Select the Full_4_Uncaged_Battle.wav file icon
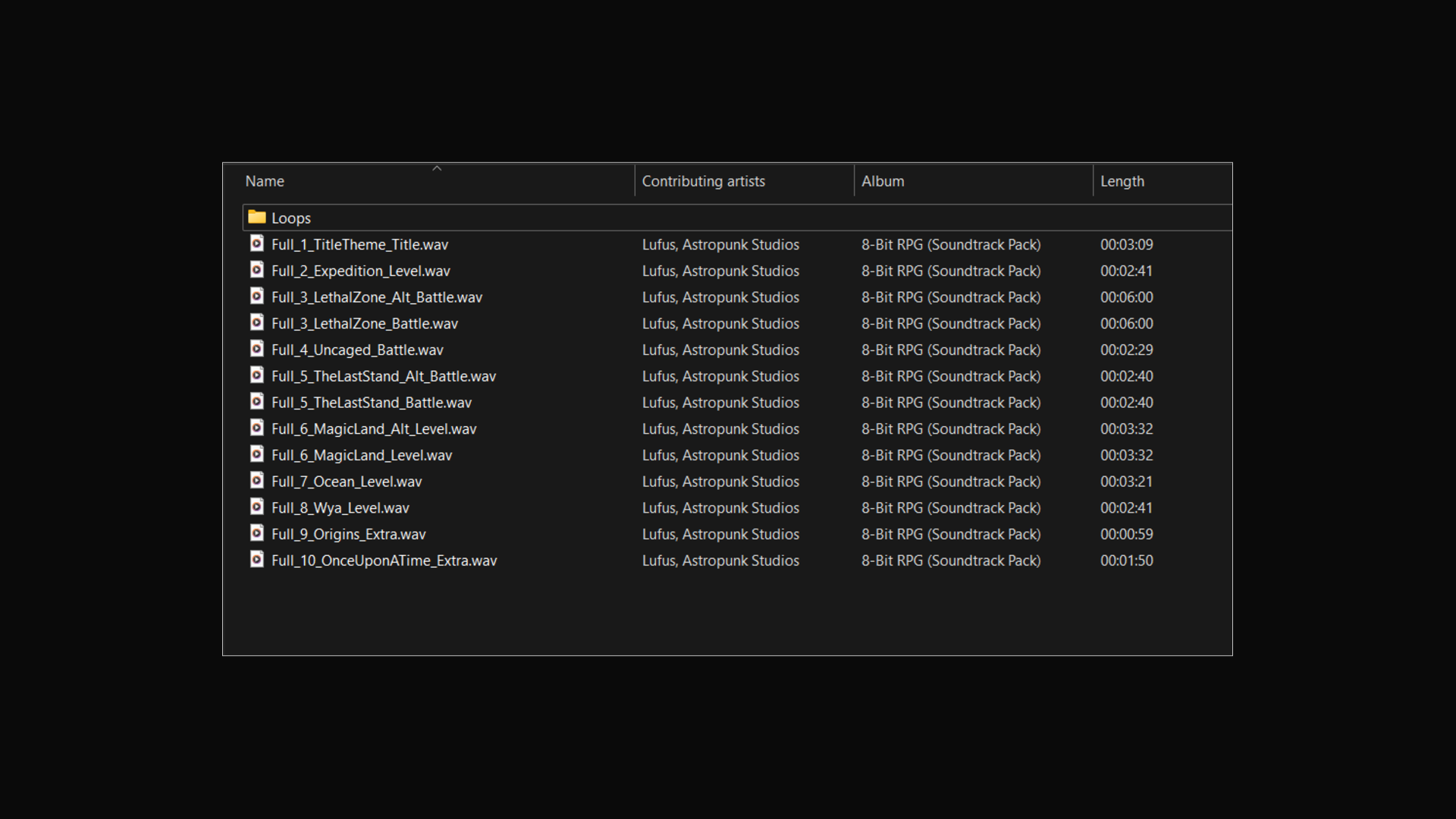Viewport: 1456px width, 819px height. click(257, 349)
